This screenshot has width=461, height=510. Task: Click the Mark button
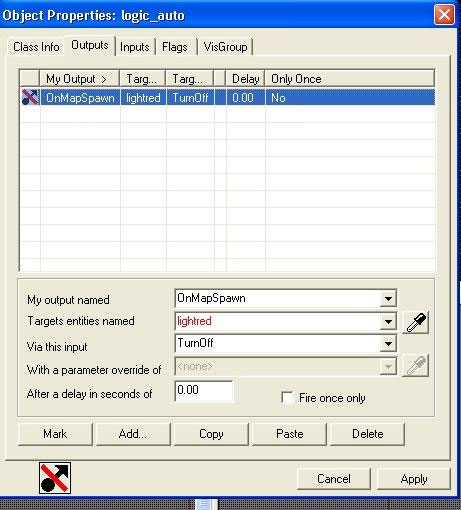(55, 434)
